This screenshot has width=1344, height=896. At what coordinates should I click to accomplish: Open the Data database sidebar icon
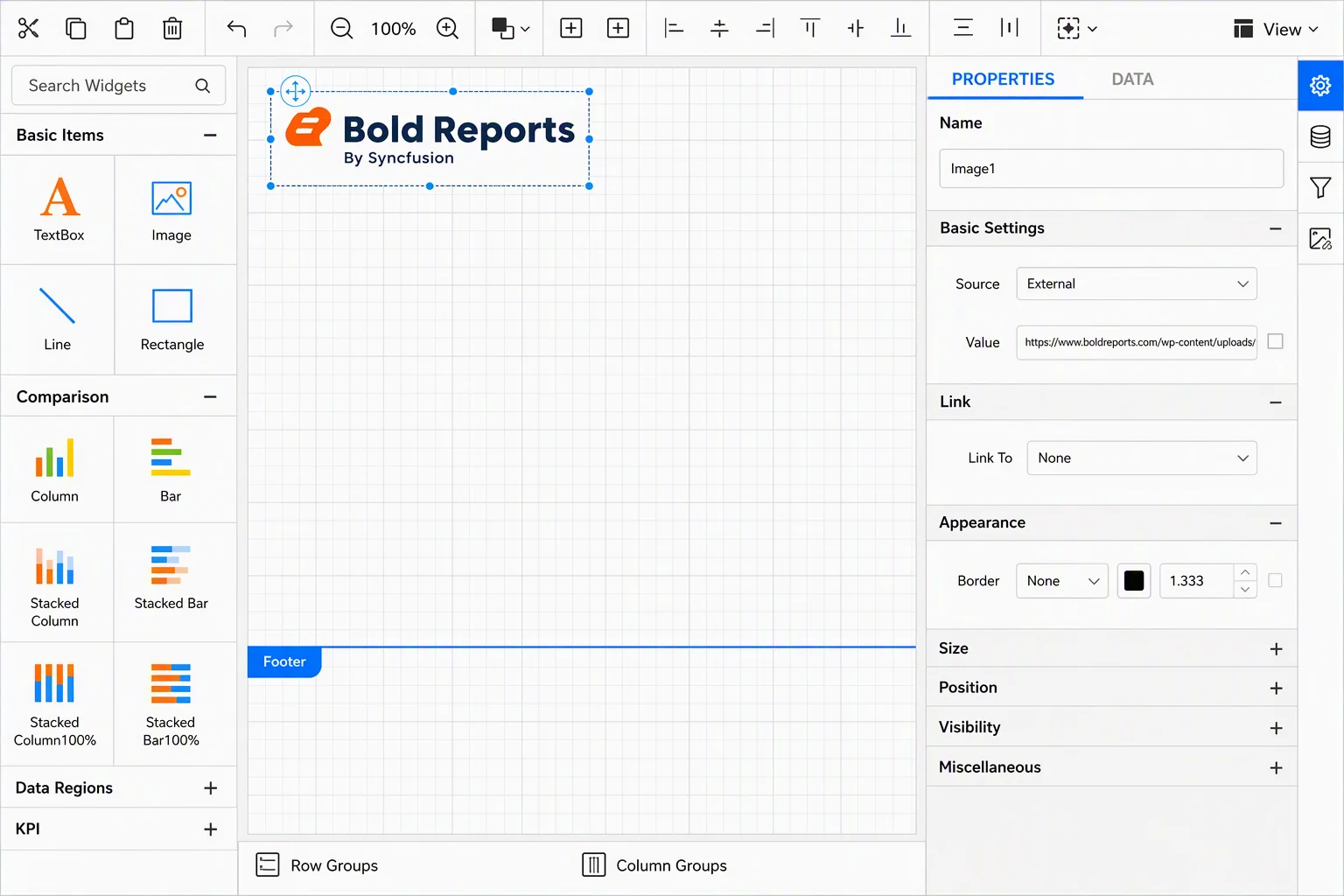click(x=1320, y=136)
